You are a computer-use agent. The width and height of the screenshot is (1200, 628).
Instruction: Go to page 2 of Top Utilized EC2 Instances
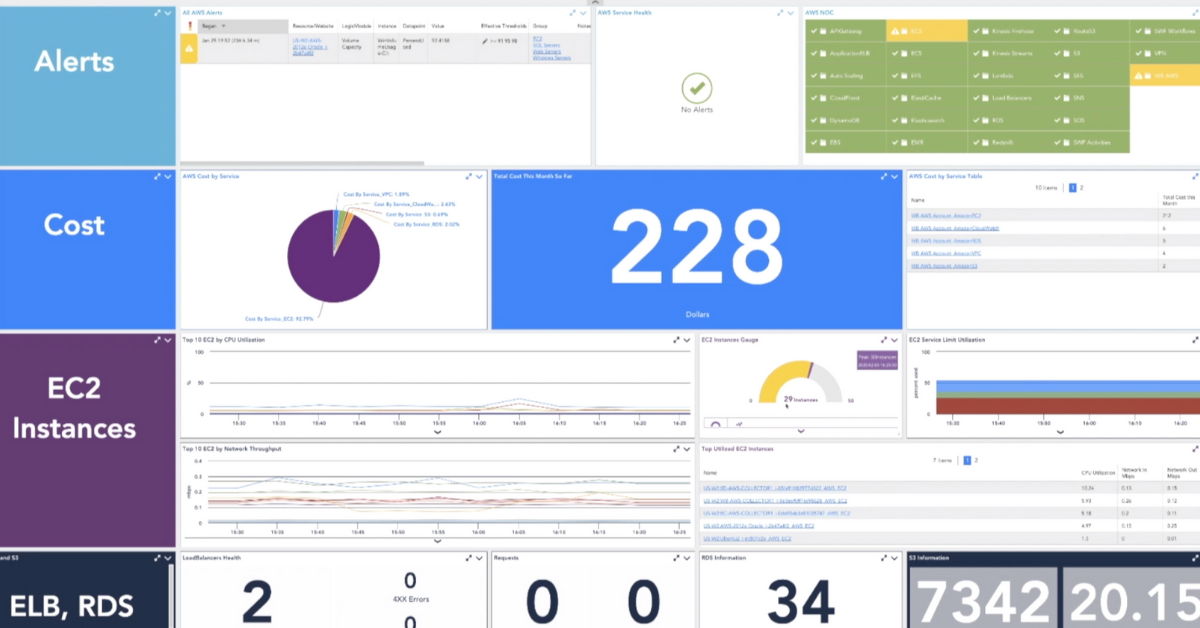(x=976, y=460)
